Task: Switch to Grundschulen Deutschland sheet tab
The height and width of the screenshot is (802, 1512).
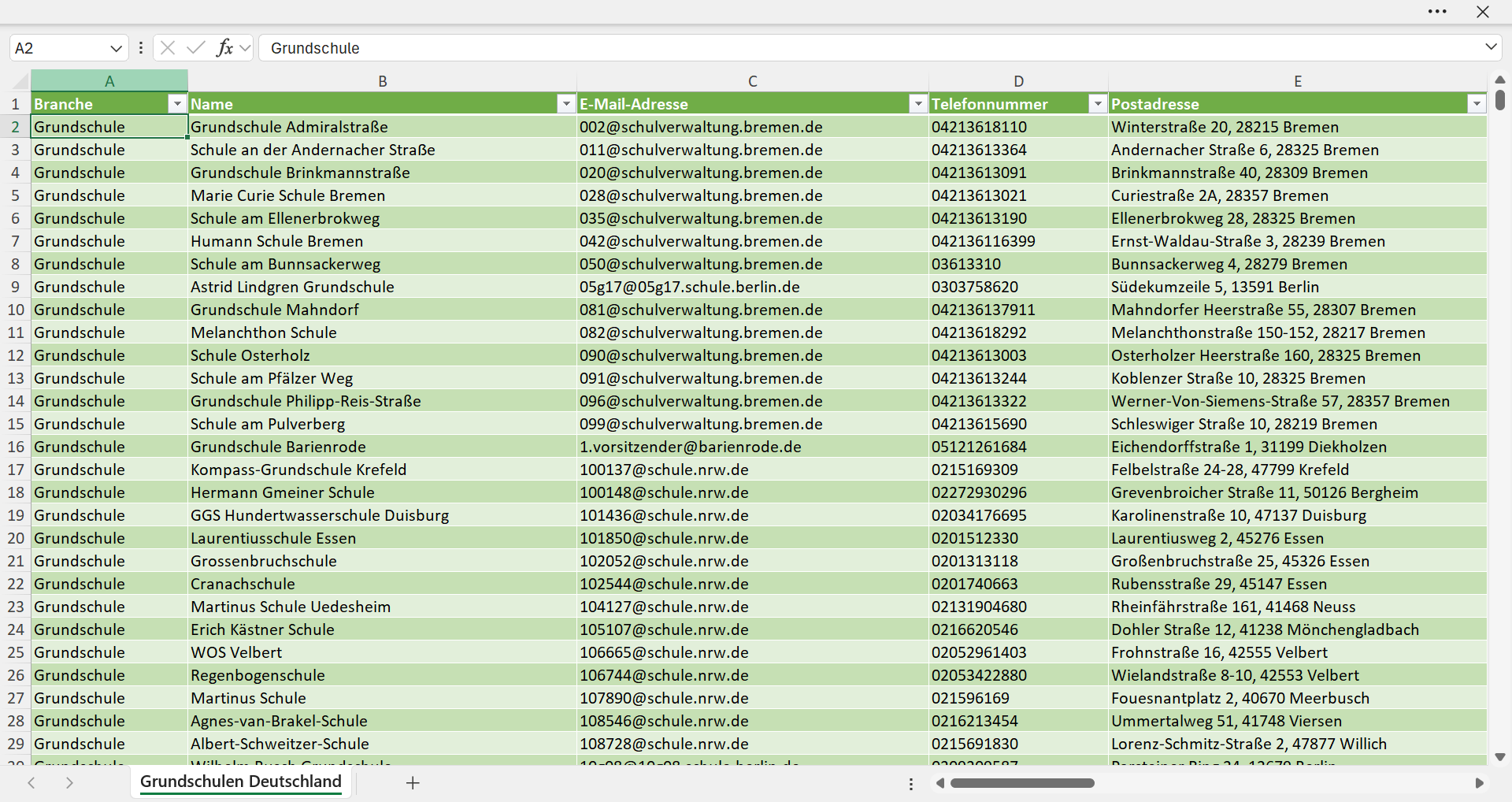Action: click(241, 782)
